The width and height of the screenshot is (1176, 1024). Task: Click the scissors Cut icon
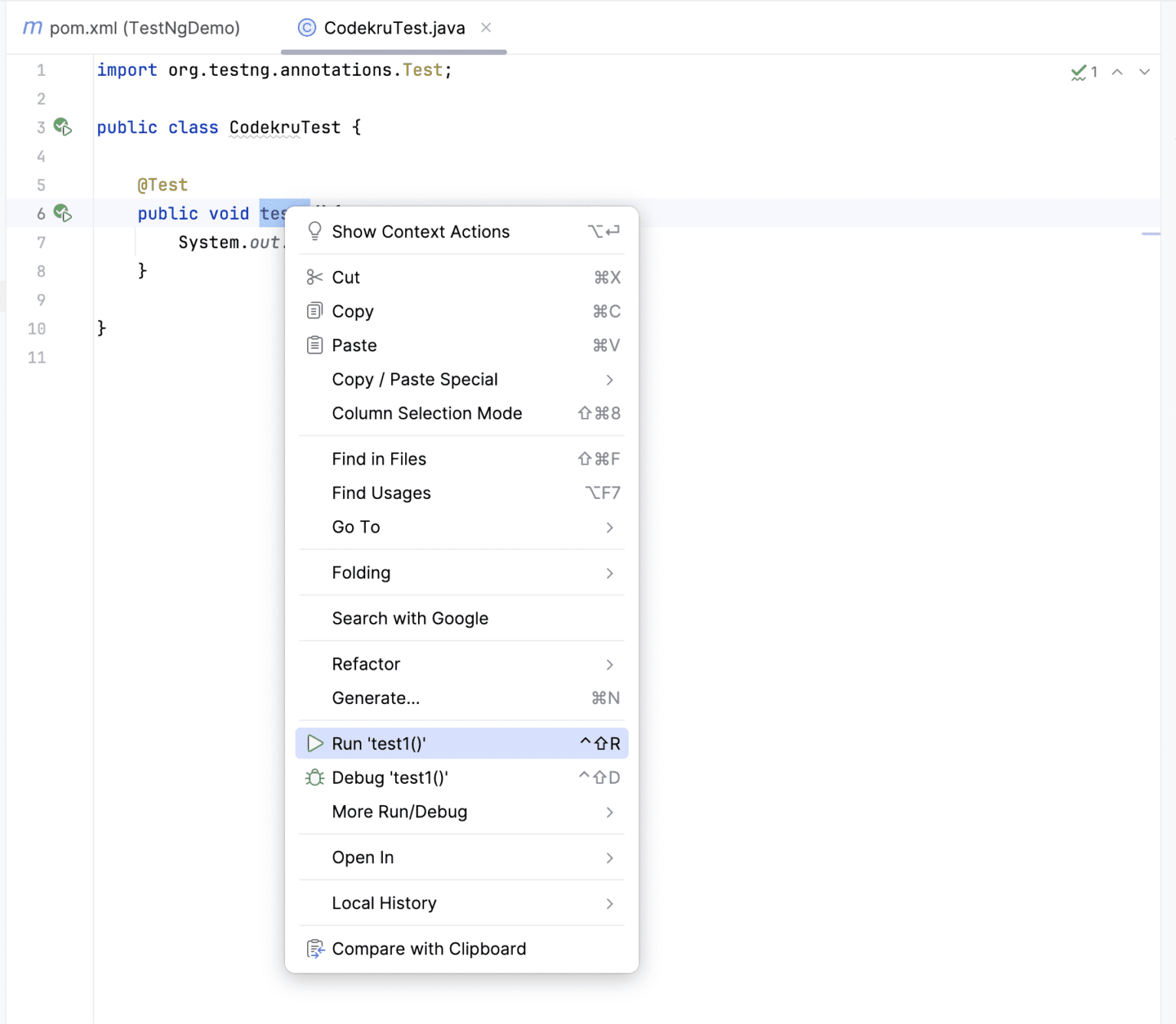(x=314, y=277)
